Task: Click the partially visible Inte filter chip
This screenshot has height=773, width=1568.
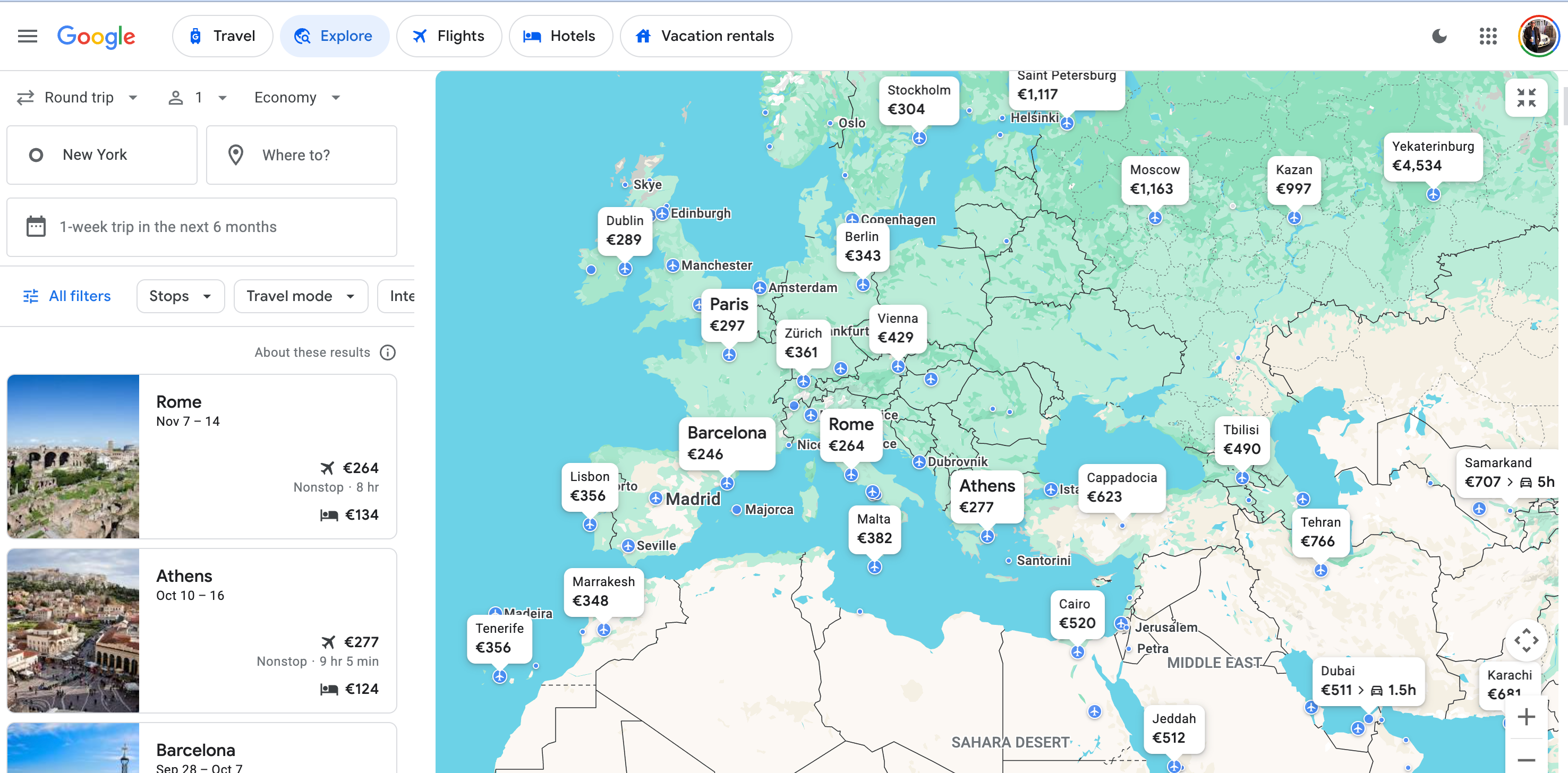Action: coord(397,296)
